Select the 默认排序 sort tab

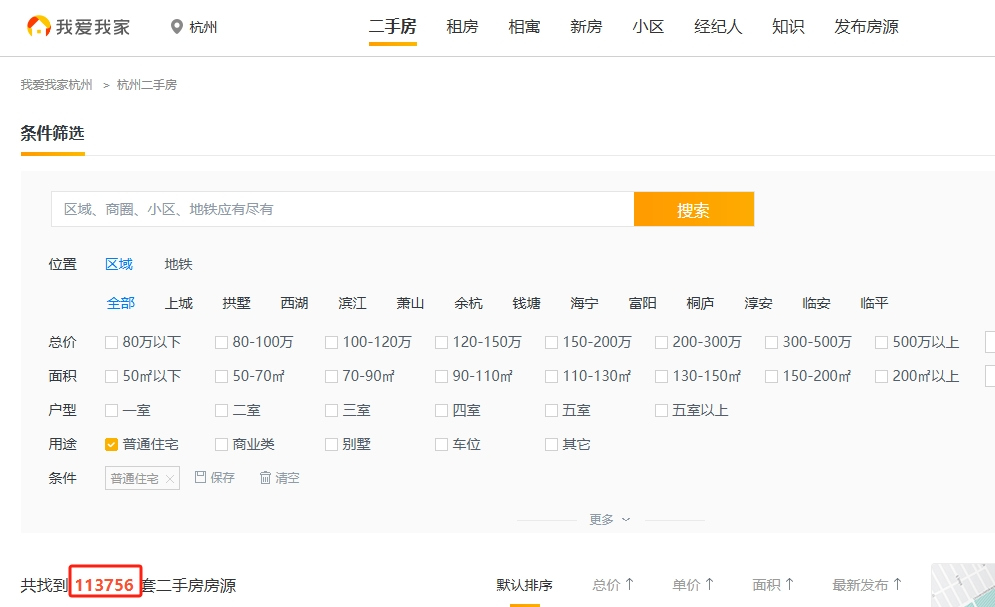[524, 585]
